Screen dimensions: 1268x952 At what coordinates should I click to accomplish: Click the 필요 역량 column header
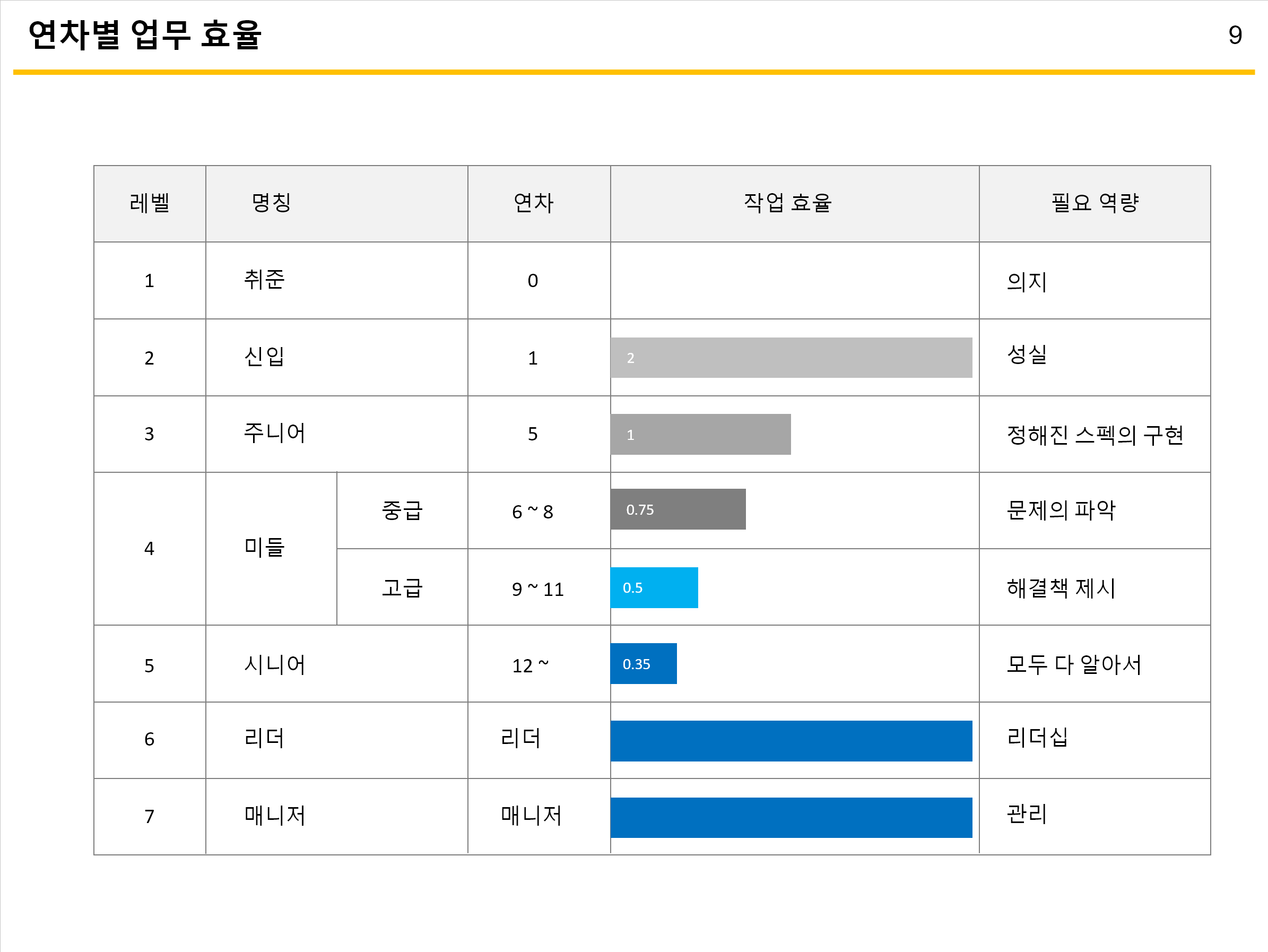click(x=1095, y=203)
